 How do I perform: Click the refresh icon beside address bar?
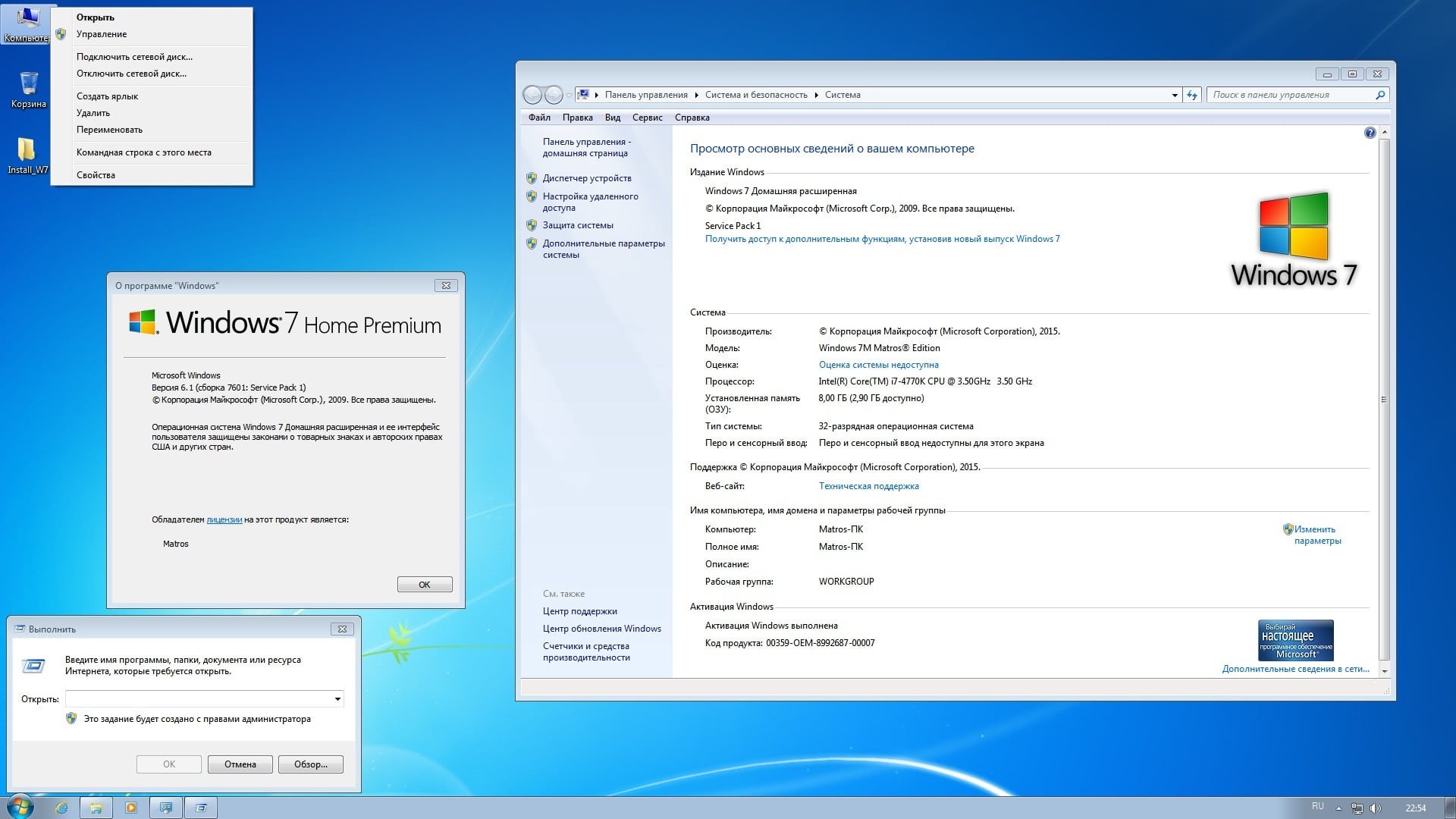(x=1192, y=95)
